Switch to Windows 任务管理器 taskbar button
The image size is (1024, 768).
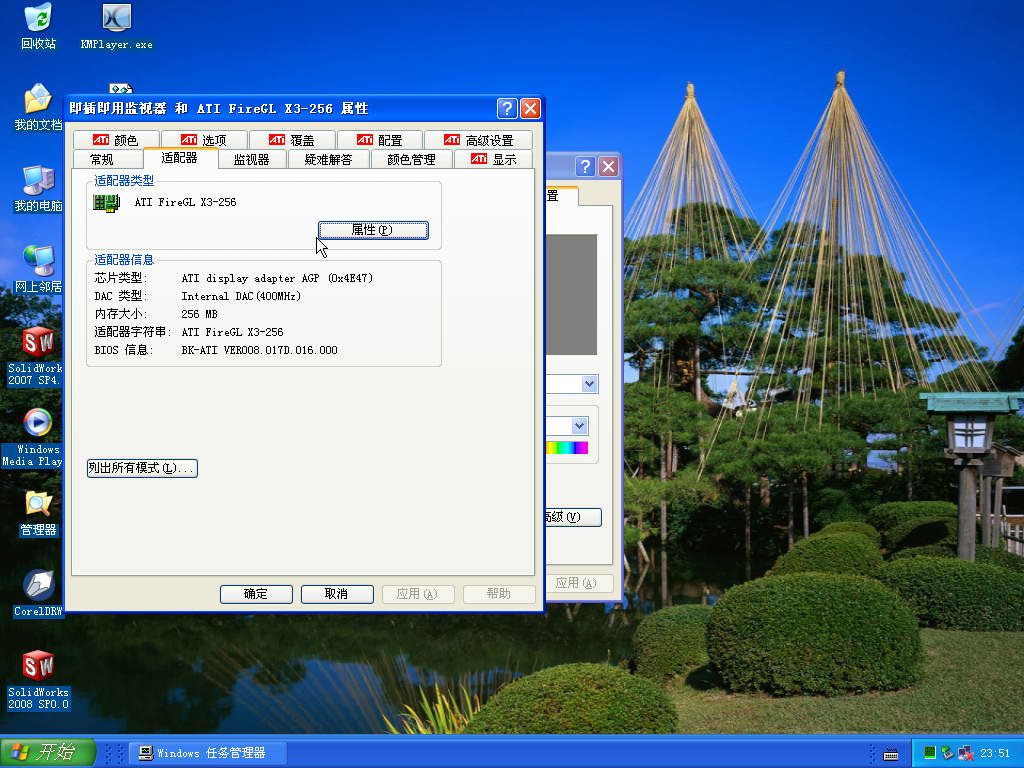tap(208, 753)
